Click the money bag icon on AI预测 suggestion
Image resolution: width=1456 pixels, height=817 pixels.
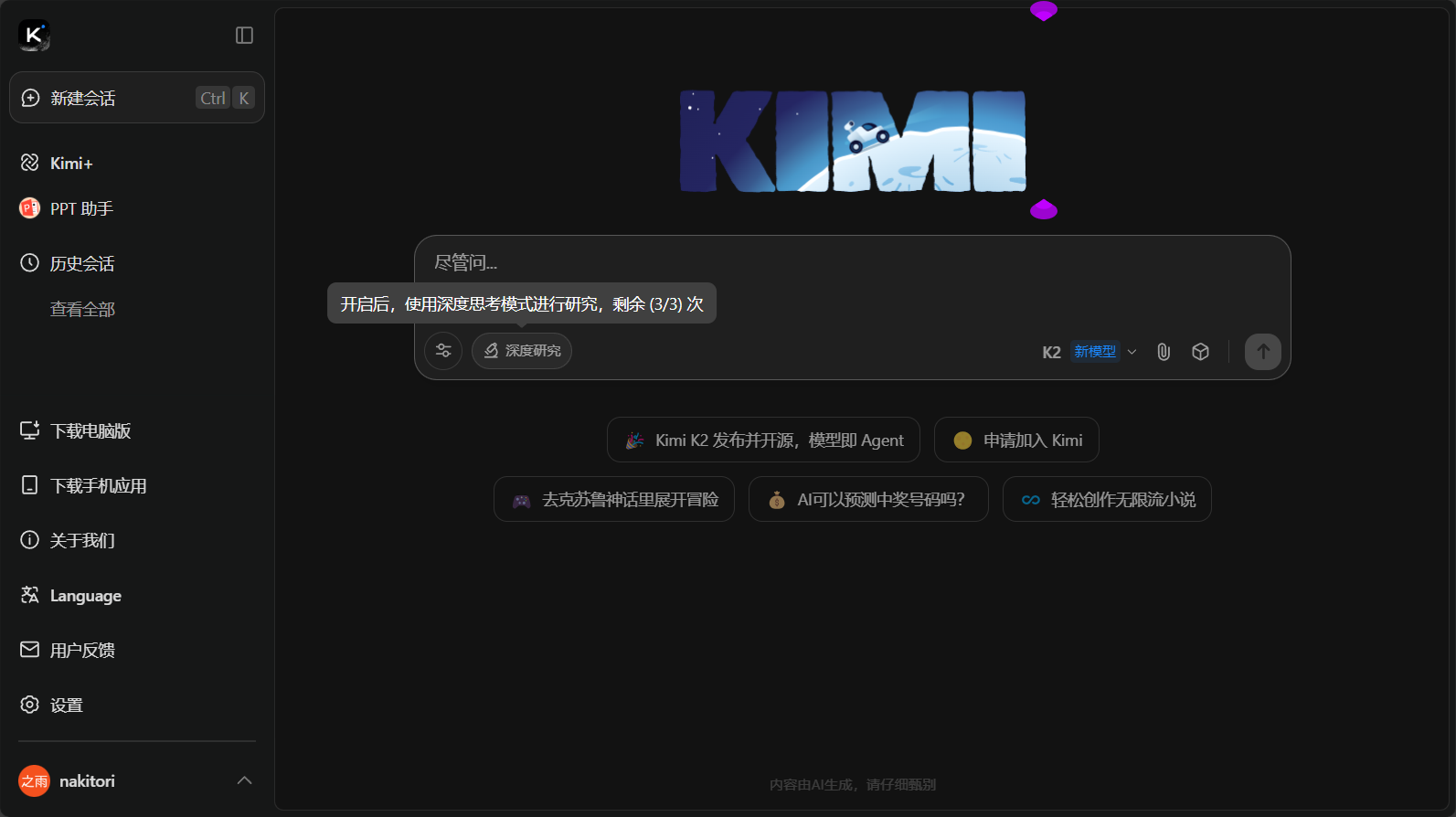[x=777, y=500]
